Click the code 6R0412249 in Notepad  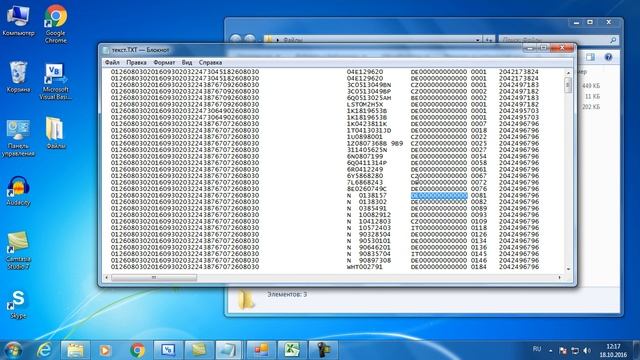coord(365,169)
